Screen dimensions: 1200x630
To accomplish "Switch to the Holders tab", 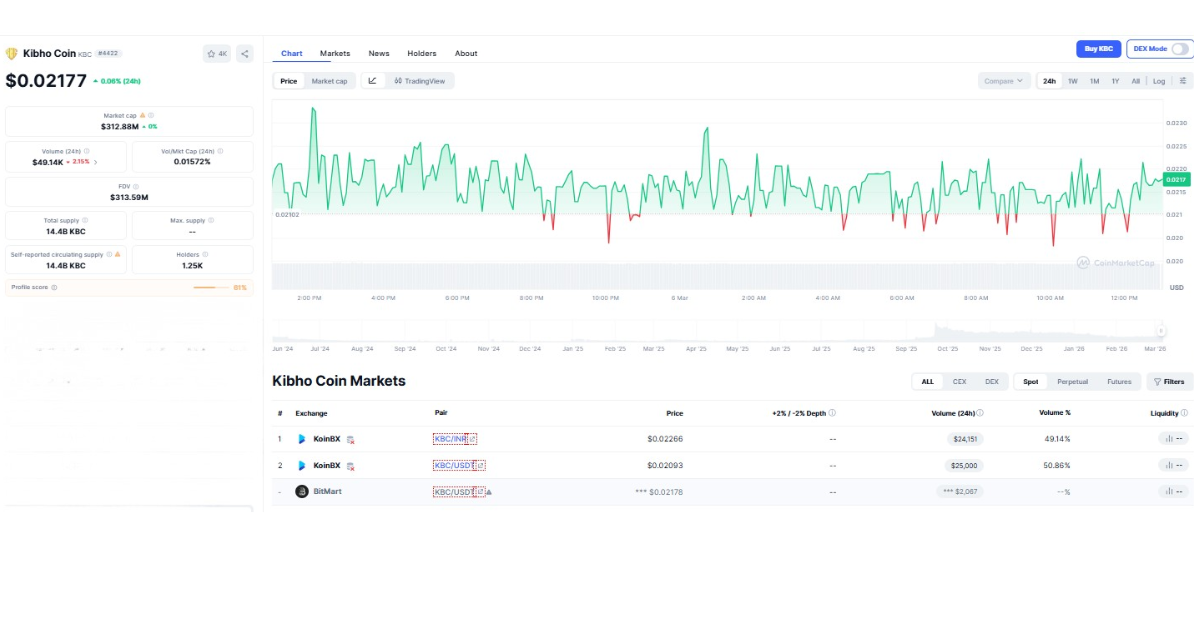I will coord(421,53).
